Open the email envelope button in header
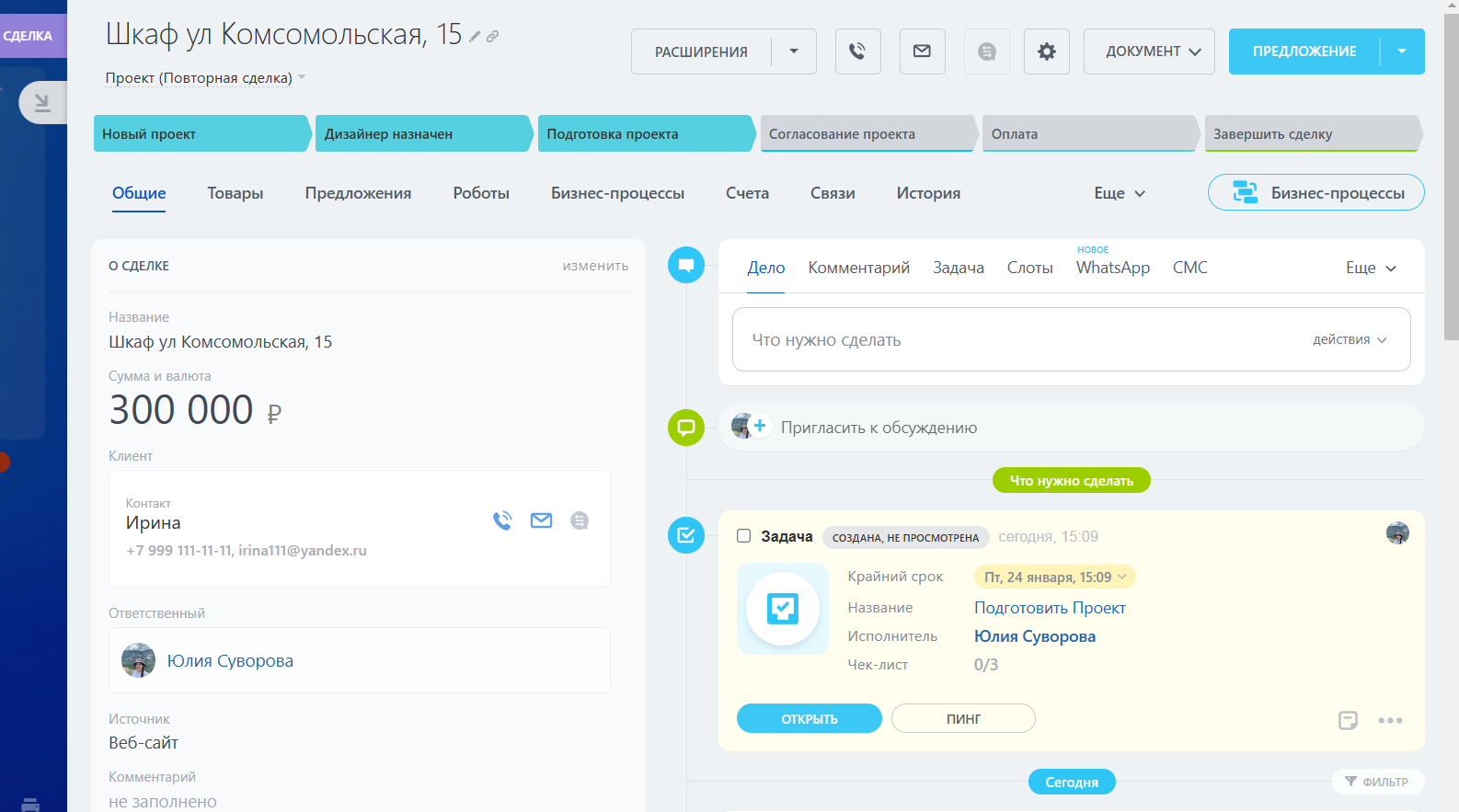The image size is (1459, 812). [922, 51]
